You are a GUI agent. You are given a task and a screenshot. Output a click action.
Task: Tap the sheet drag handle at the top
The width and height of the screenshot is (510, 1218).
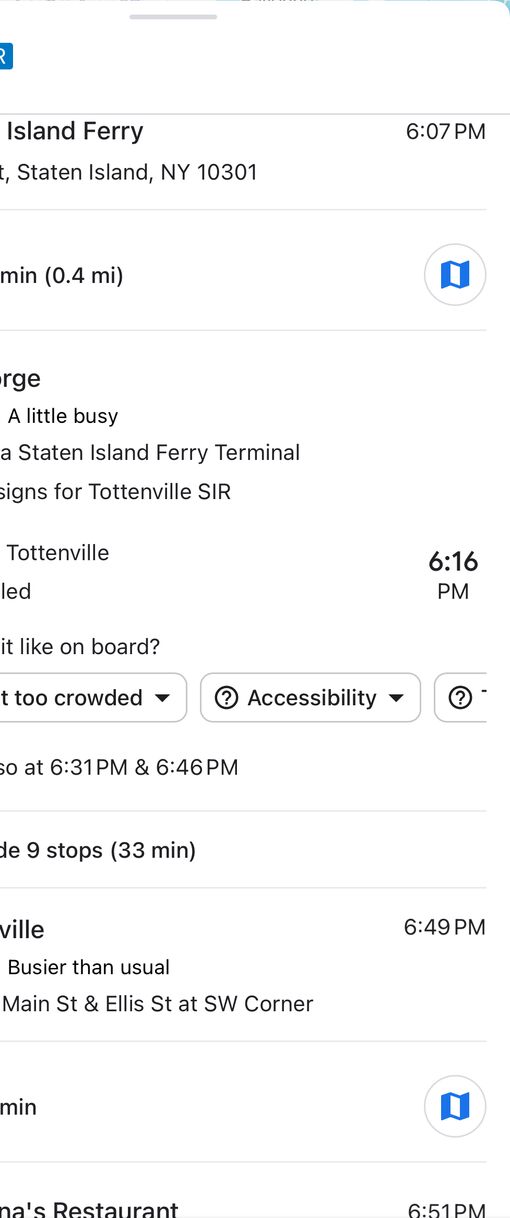coord(173,16)
